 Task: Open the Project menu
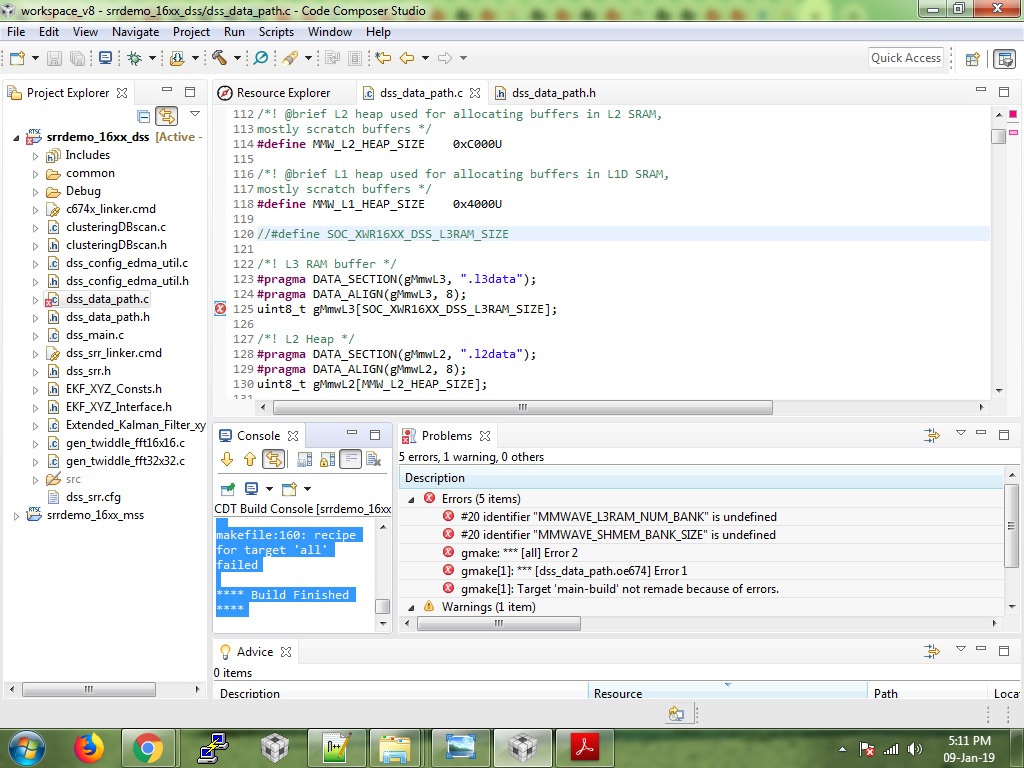(x=191, y=32)
